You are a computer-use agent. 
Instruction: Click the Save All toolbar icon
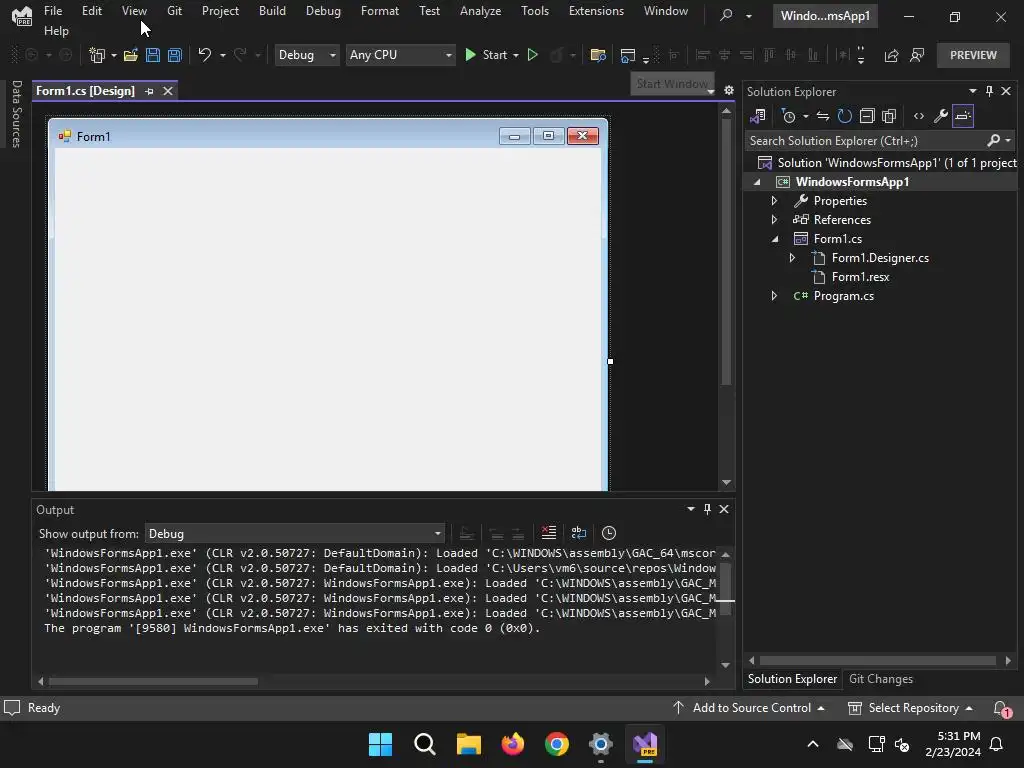point(174,56)
